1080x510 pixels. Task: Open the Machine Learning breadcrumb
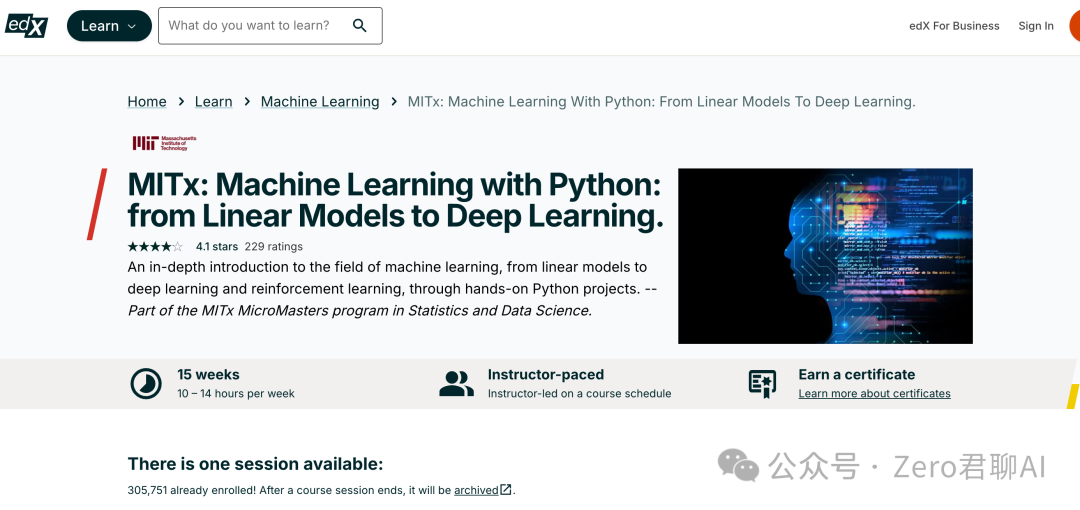320,102
